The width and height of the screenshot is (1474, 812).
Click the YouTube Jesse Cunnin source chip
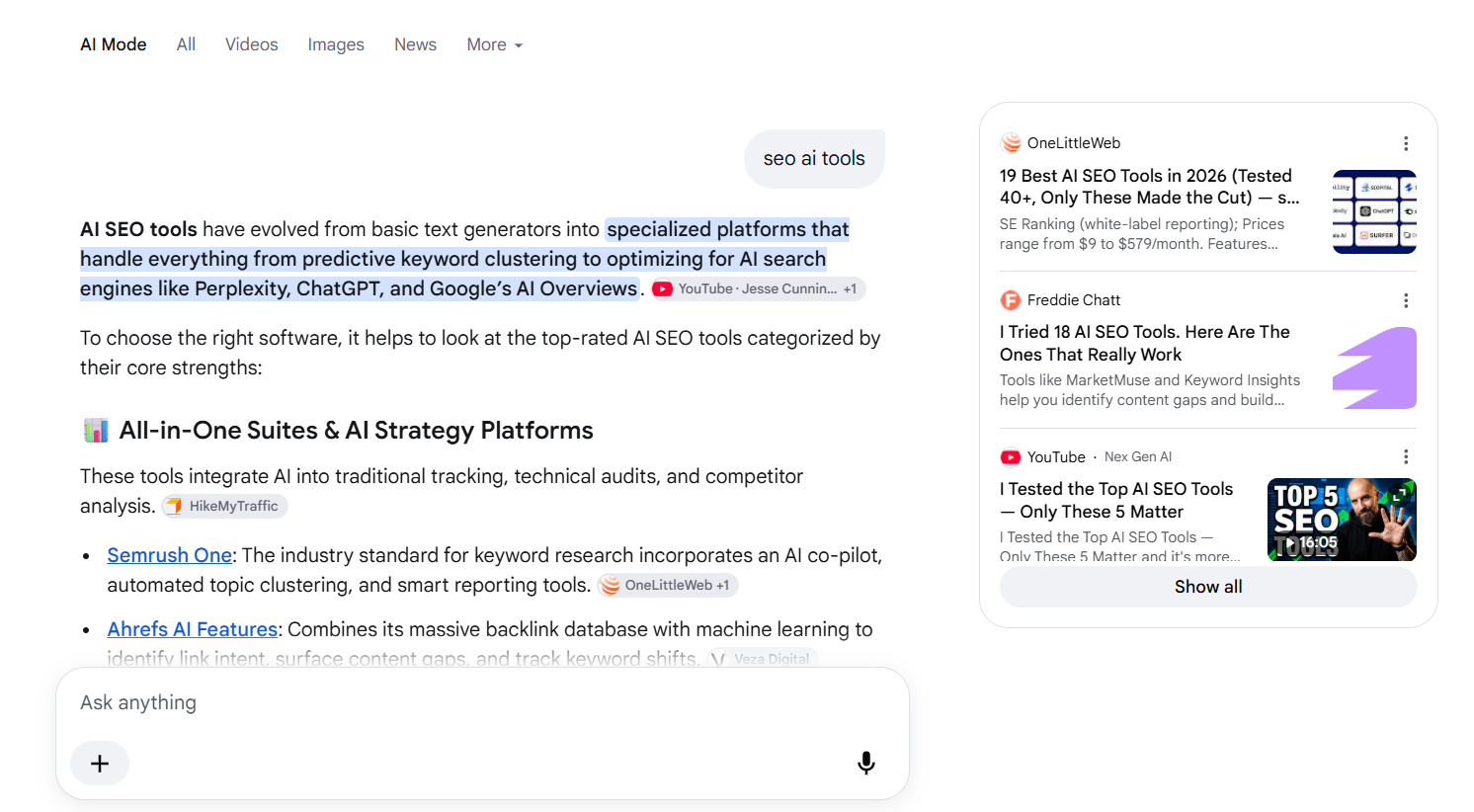coord(758,288)
